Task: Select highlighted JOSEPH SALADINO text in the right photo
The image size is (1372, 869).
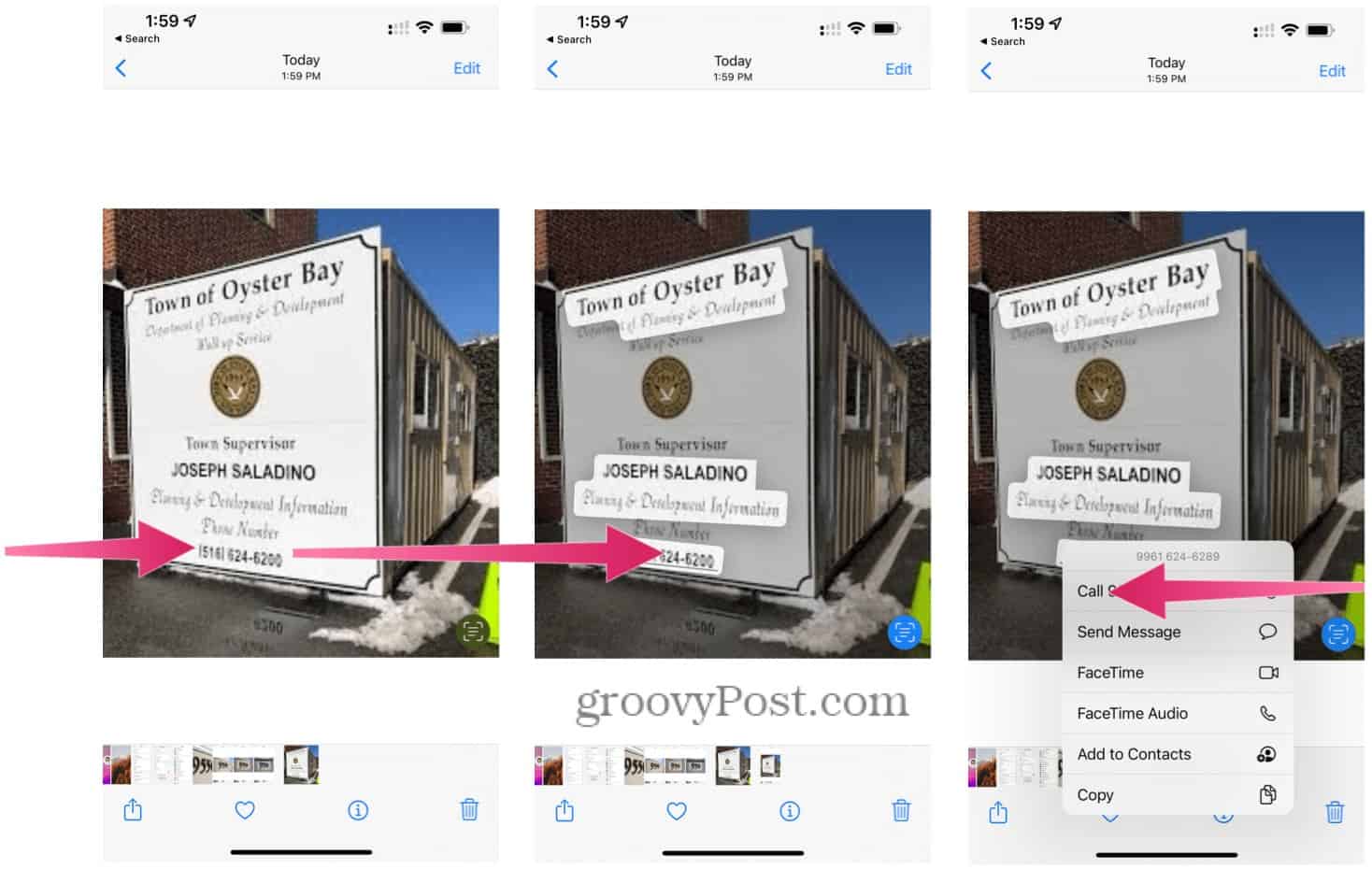Action: (1108, 475)
